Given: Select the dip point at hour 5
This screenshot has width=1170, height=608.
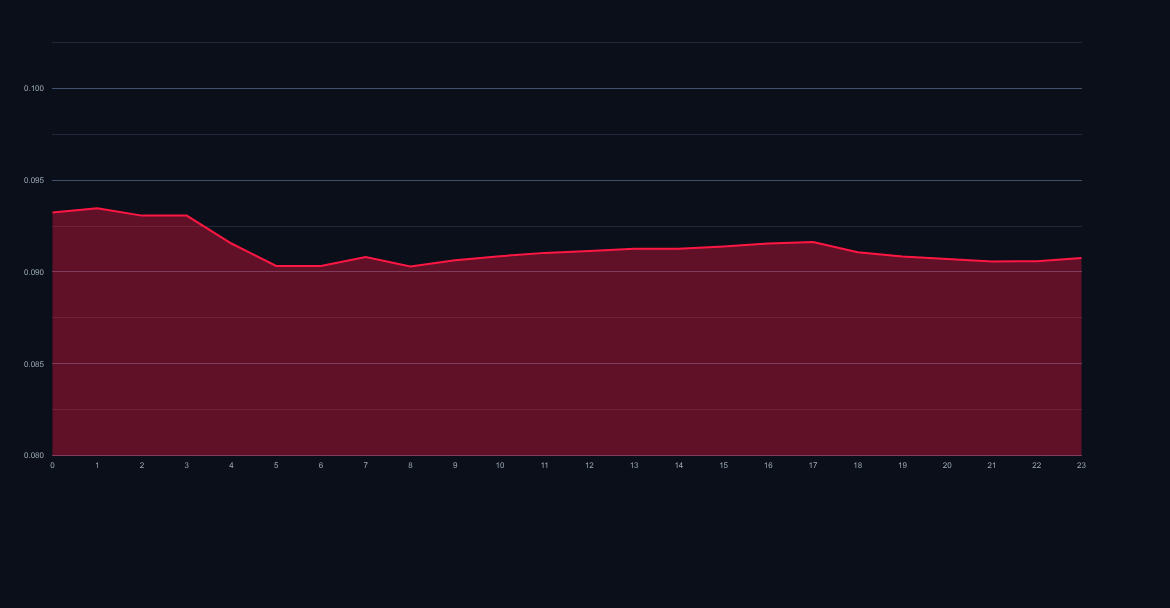Looking at the screenshot, I should 276,266.
